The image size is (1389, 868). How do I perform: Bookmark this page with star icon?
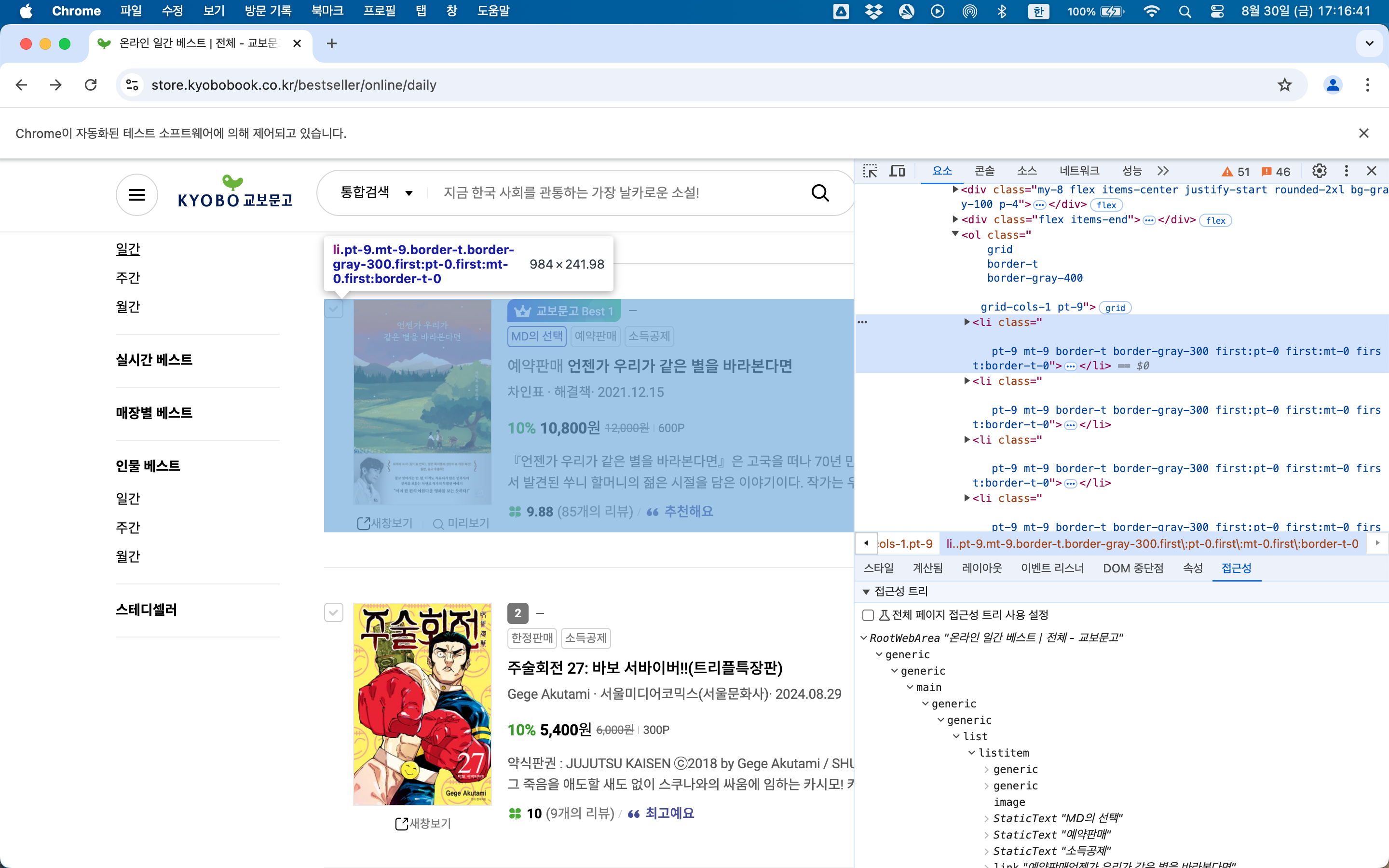pyautogui.click(x=1284, y=85)
